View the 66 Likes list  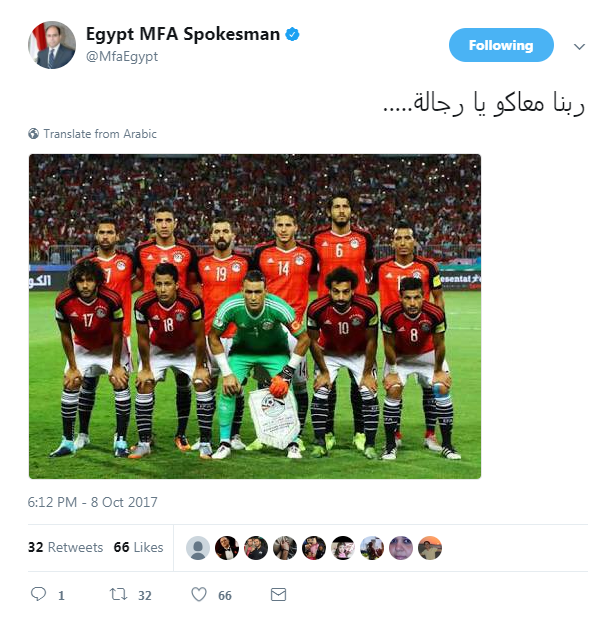click(x=138, y=547)
